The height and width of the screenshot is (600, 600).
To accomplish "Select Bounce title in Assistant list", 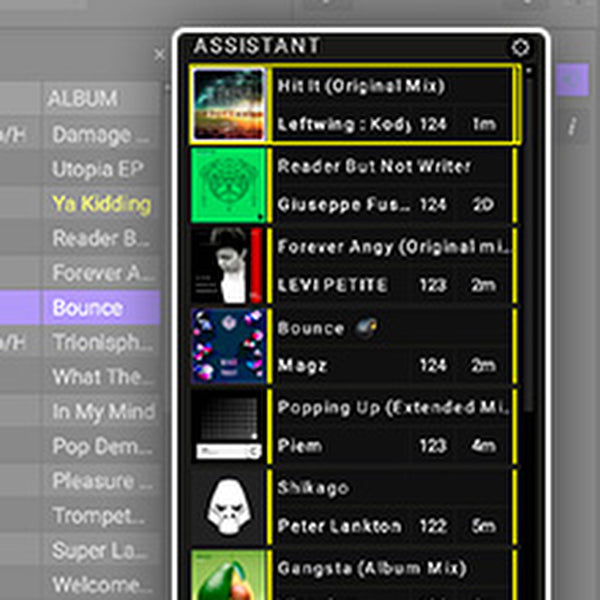I will [x=311, y=329].
